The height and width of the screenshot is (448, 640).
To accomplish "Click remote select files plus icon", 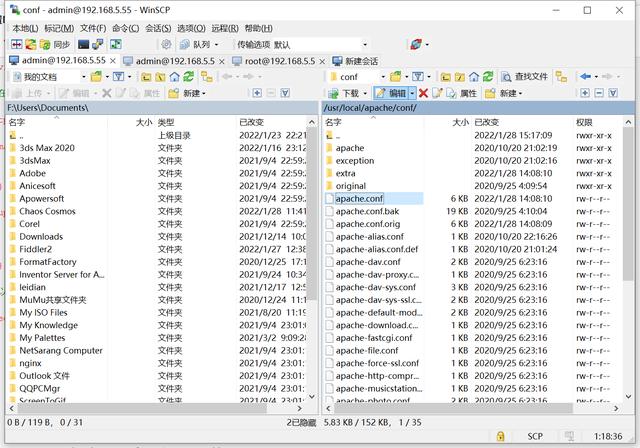I will point(585,93).
